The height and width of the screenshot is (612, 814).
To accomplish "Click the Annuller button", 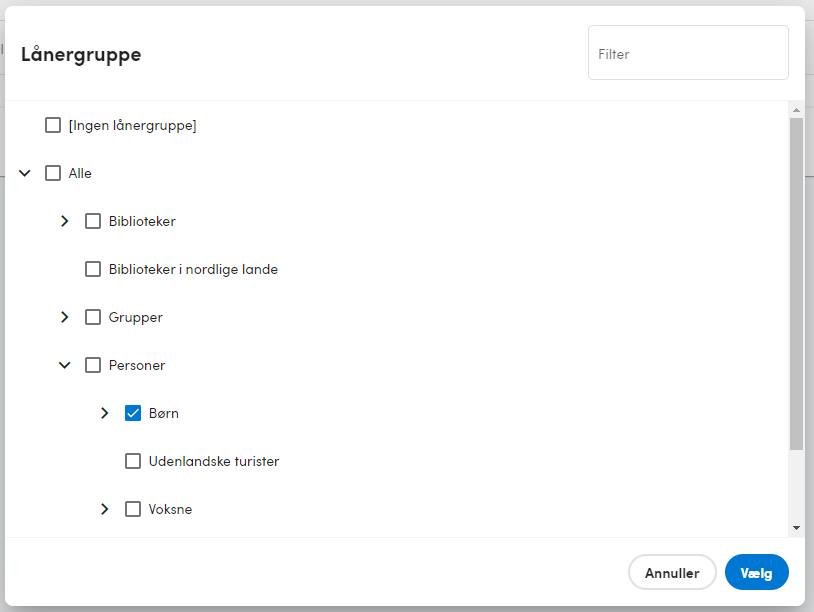I will tap(672, 573).
